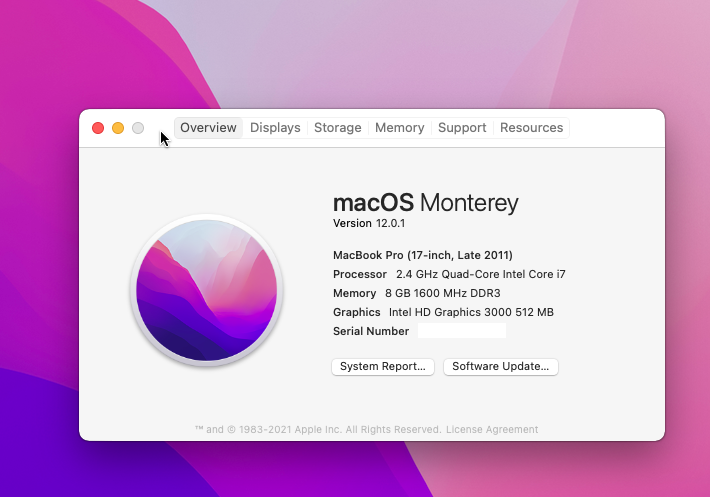Screen dimensions: 710x497
Task: Click the 'Serial Number' label
Action: 371,331
